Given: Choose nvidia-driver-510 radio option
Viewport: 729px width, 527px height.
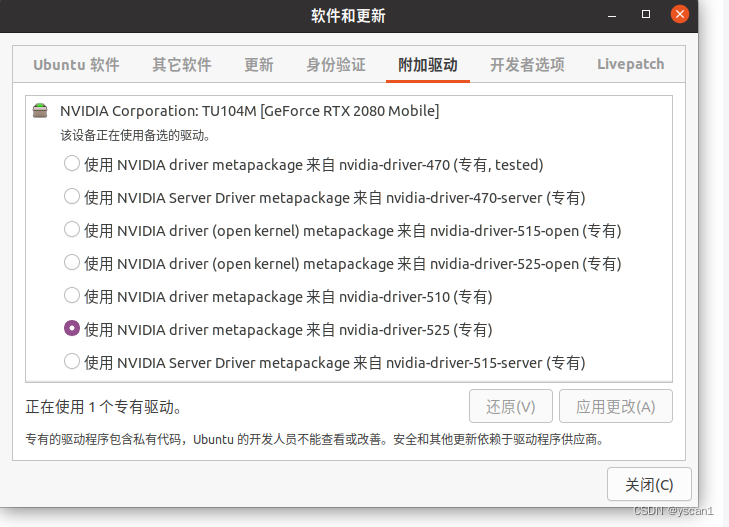Looking at the screenshot, I should (72, 296).
